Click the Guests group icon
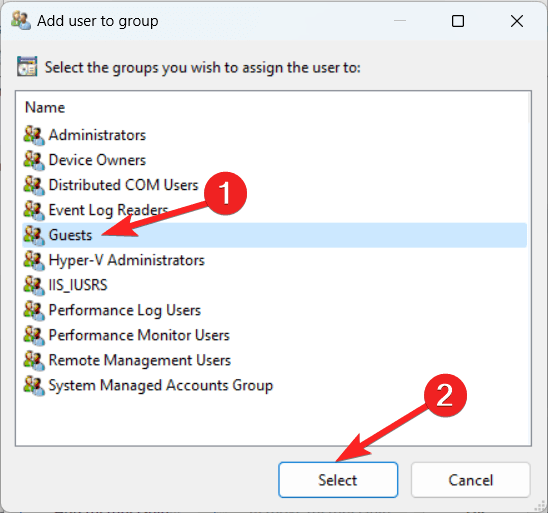The image size is (548, 513). pyautogui.click(x=34, y=235)
